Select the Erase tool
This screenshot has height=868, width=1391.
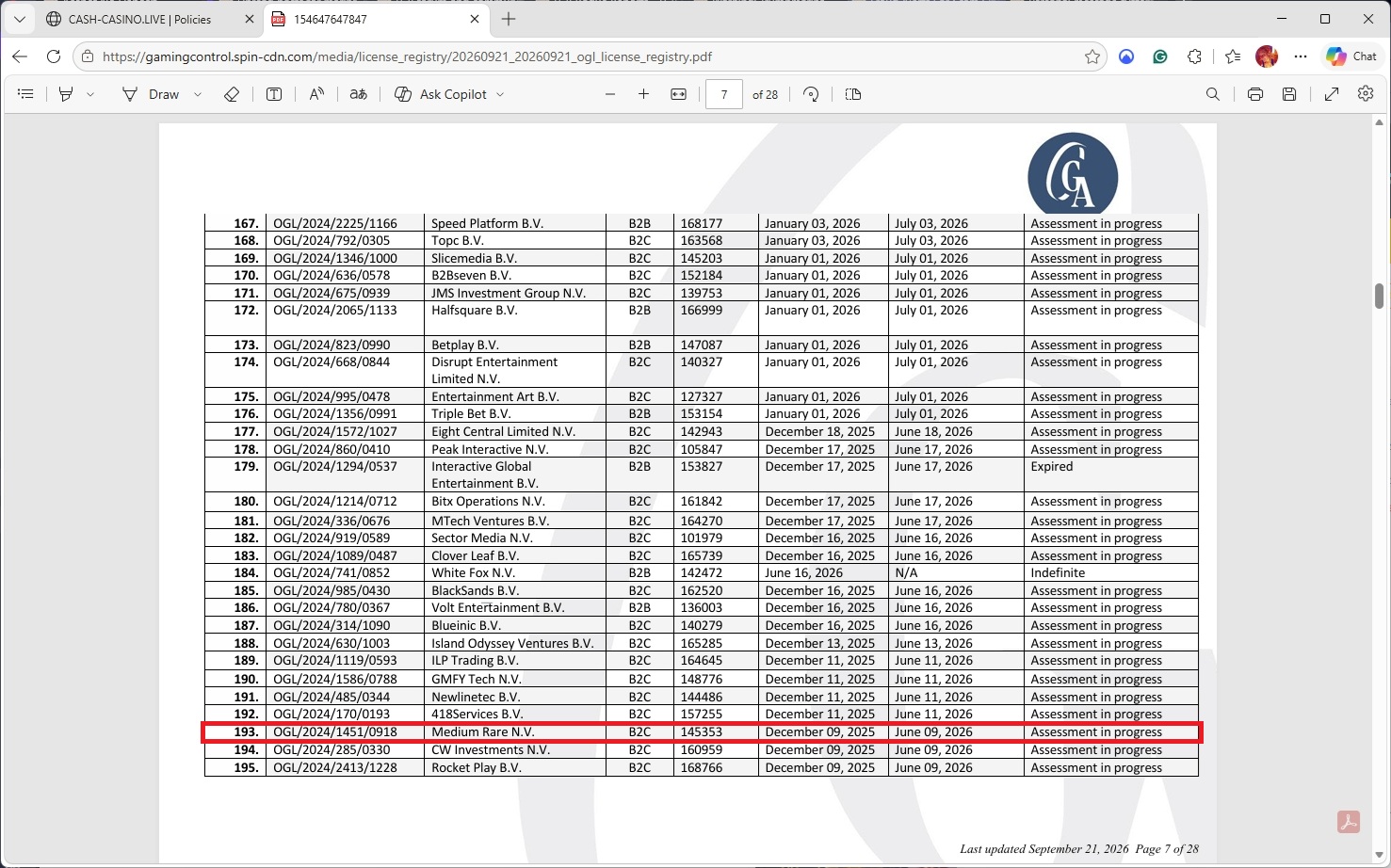tap(231, 94)
